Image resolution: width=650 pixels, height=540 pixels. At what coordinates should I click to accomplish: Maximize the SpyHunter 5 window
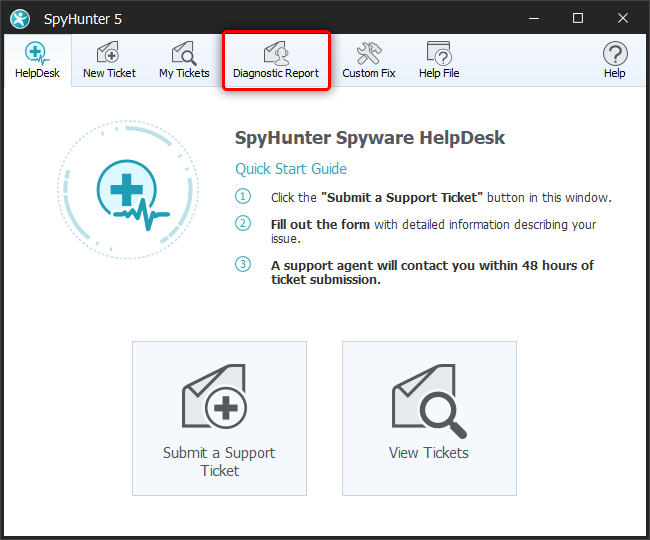(577, 18)
